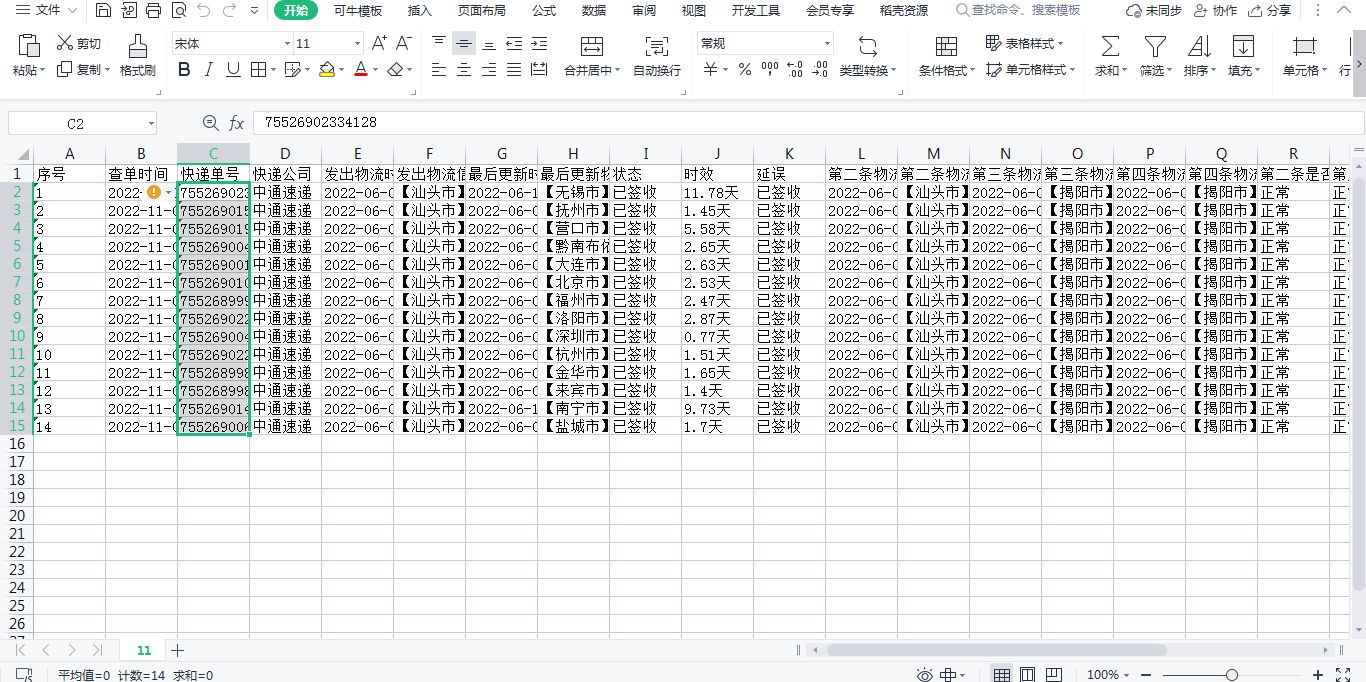Screen dimensions: 1366x682
Task: Click the Filter (筛选) funnel icon
Action: 1155,46
